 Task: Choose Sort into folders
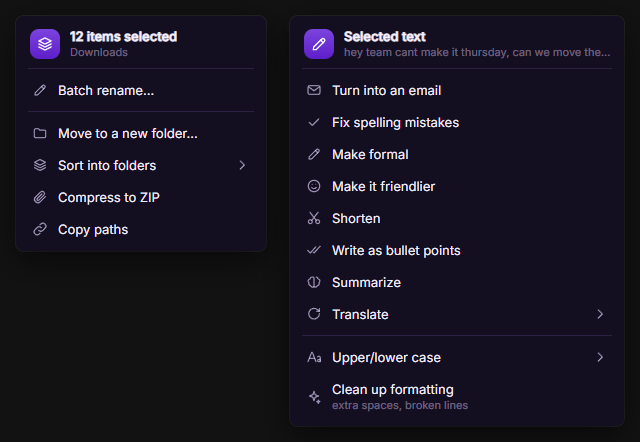[x=141, y=165]
